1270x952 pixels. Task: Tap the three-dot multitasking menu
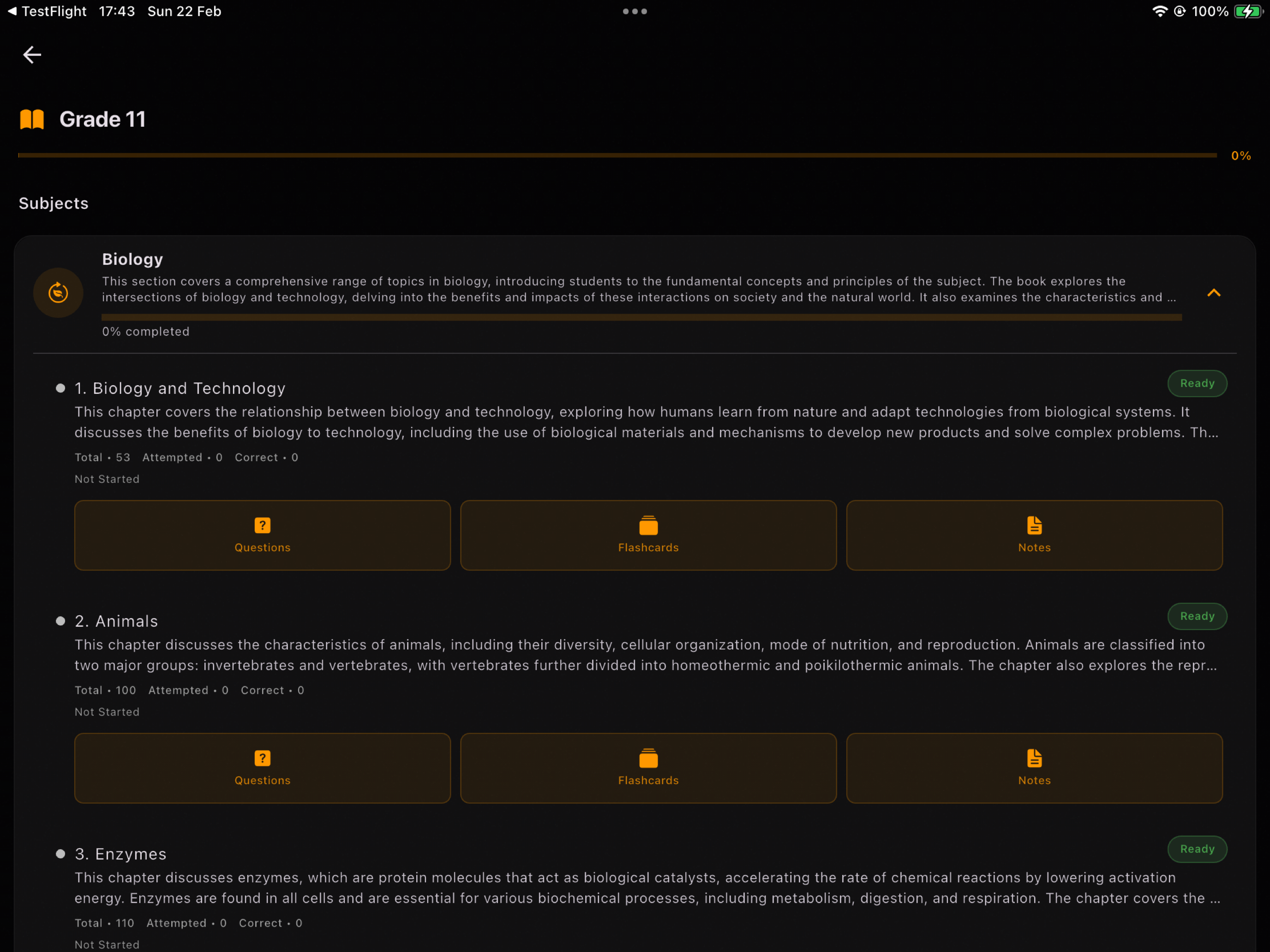pyautogui.click(x=635, y=12)
